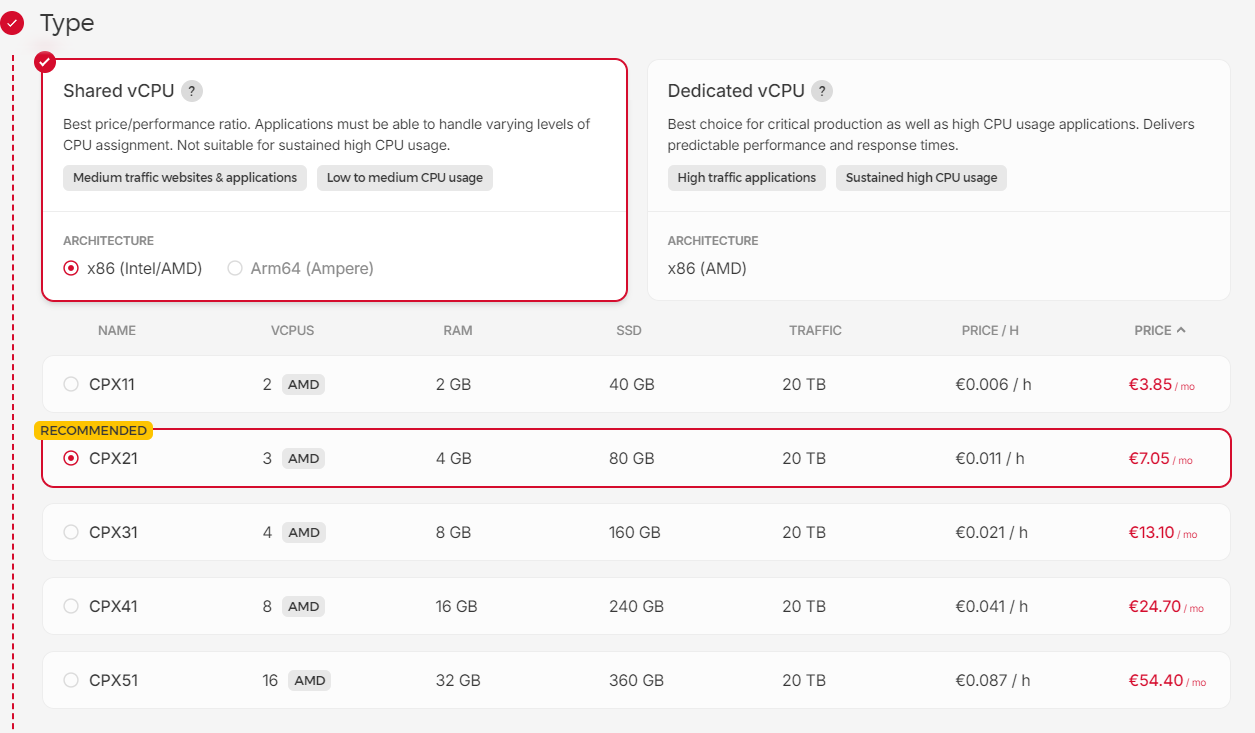Select the CPX41 server plan radio
The height and width of the screenshot is (733, 1255).
point(71,606)
